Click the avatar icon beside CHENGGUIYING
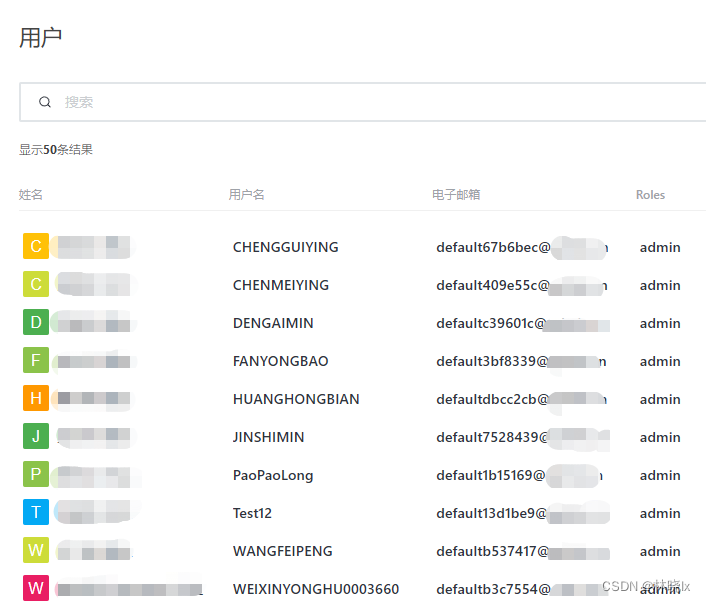This screenshot has height=602, width=706. pos(36,247)
